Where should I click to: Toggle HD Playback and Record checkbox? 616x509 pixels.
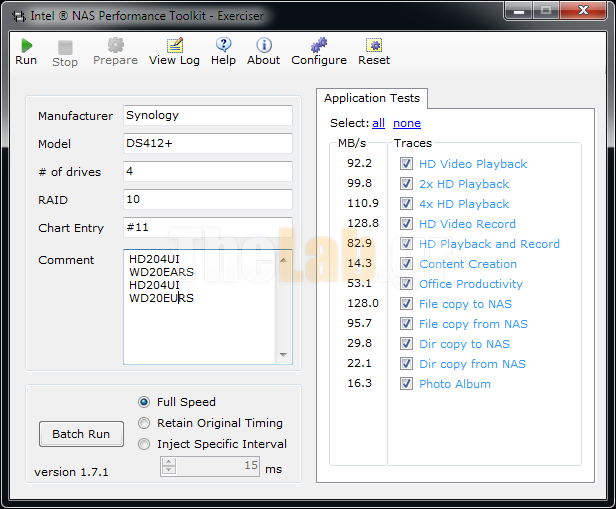pos(406,244)
